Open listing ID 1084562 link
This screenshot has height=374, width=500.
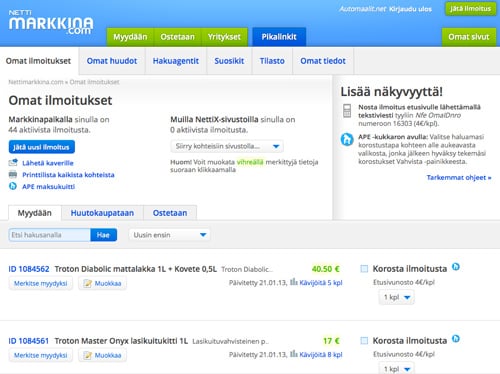click(x=29, y=269)
